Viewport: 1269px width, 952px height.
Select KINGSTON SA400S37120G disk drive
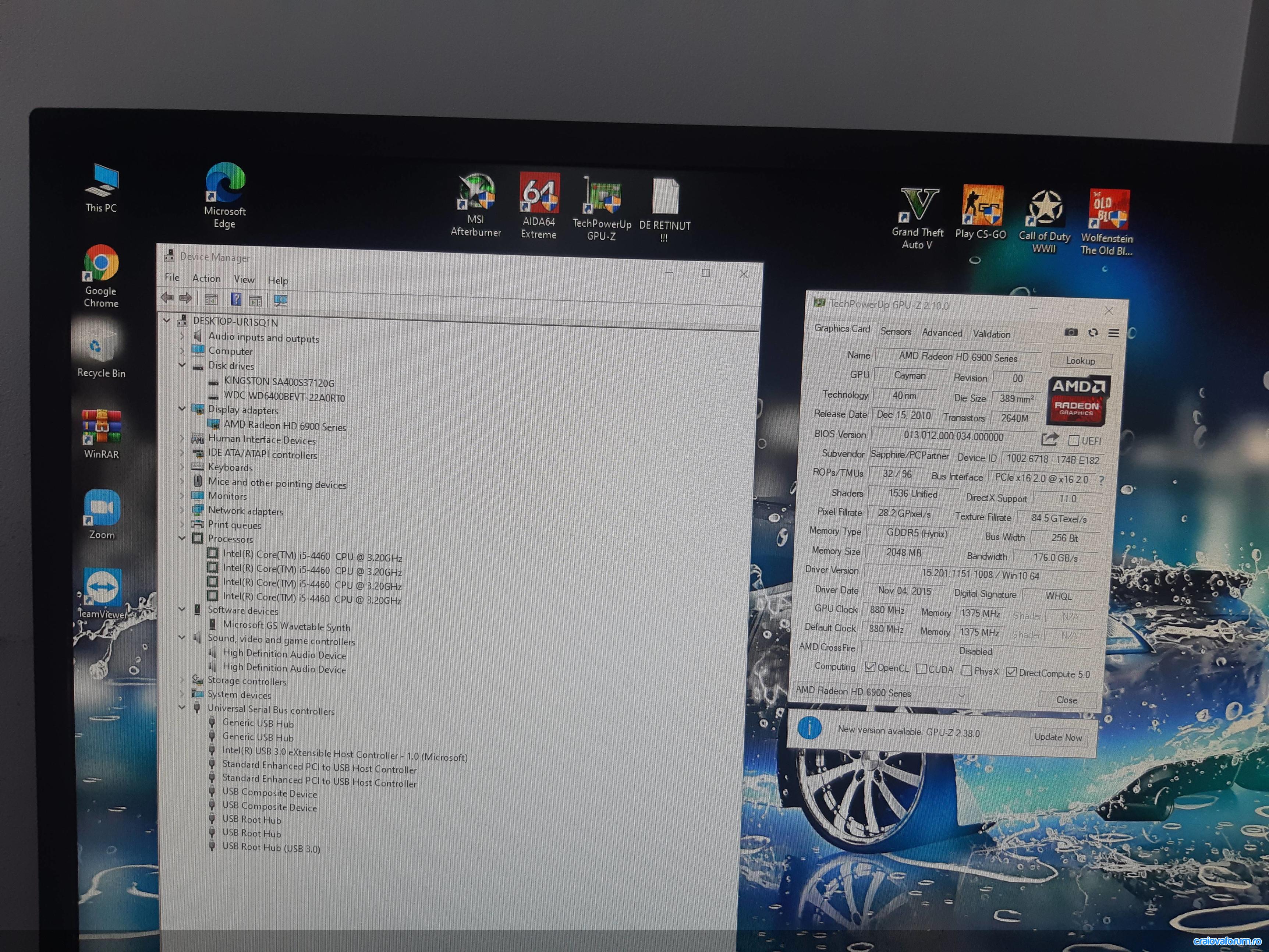pos(279,382)
